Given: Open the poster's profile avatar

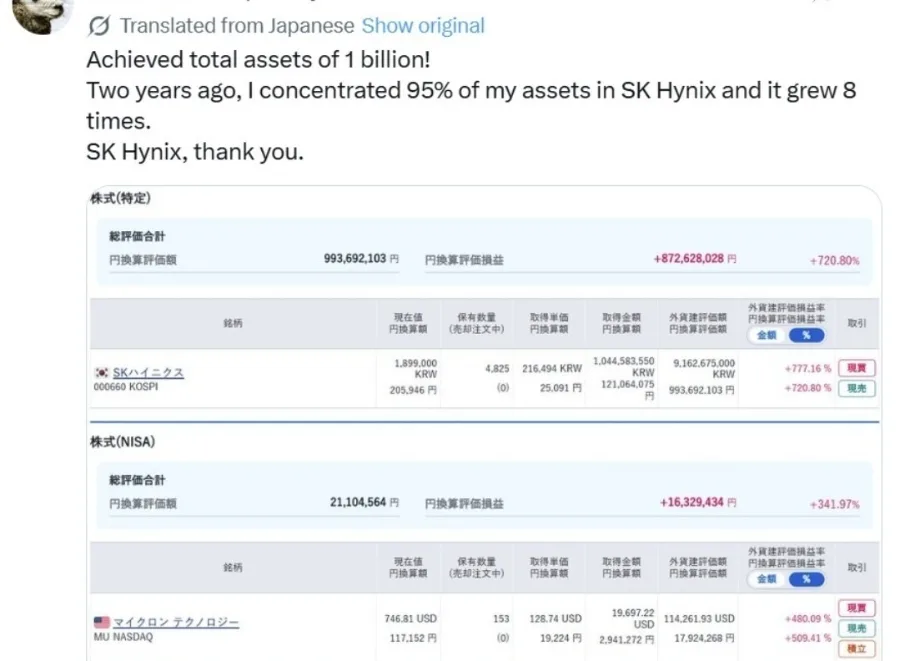Looking at the screenshot, I should [x=42, y=14].
